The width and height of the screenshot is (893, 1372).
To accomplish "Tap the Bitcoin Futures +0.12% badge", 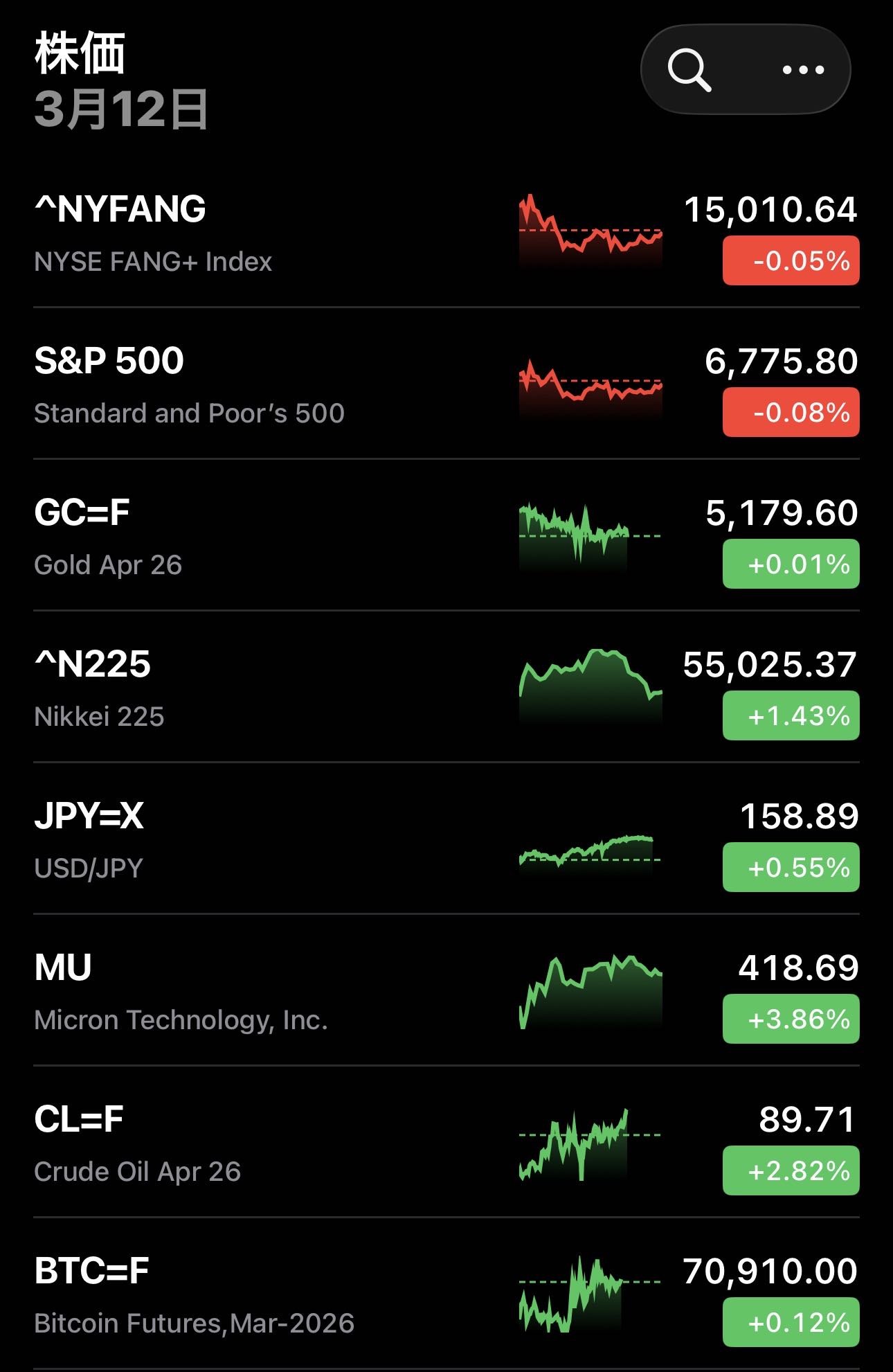I will point(791,1323).
